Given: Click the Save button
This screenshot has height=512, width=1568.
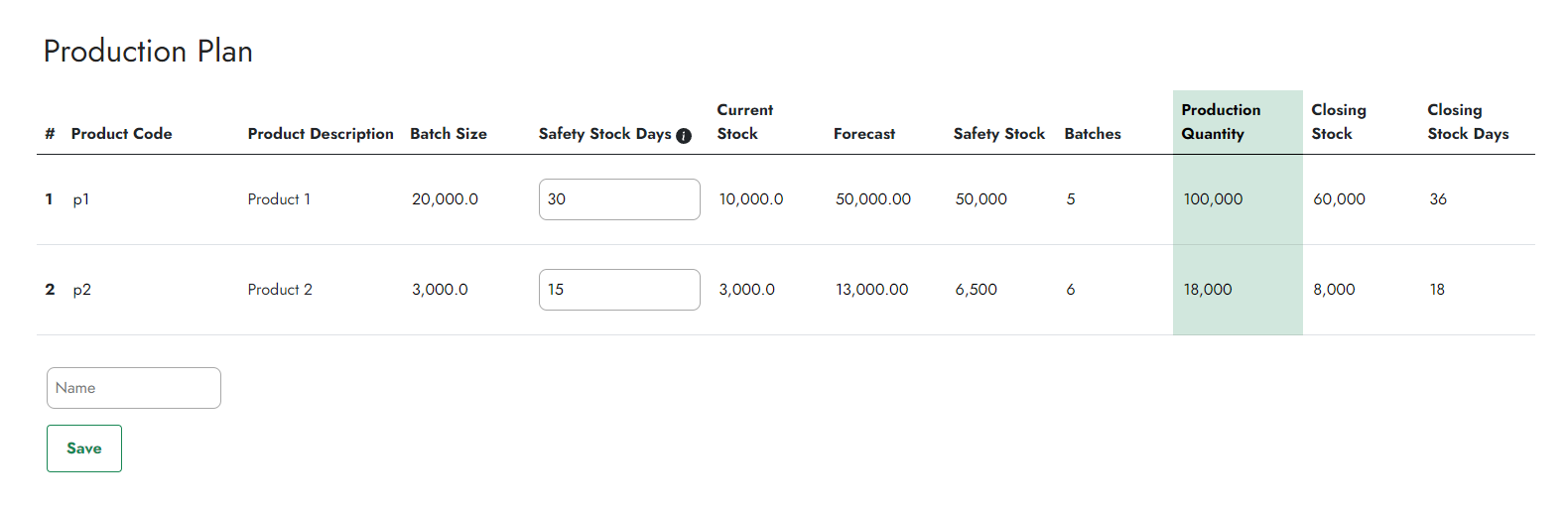Looking at the screenshot, I should (84, 448).
